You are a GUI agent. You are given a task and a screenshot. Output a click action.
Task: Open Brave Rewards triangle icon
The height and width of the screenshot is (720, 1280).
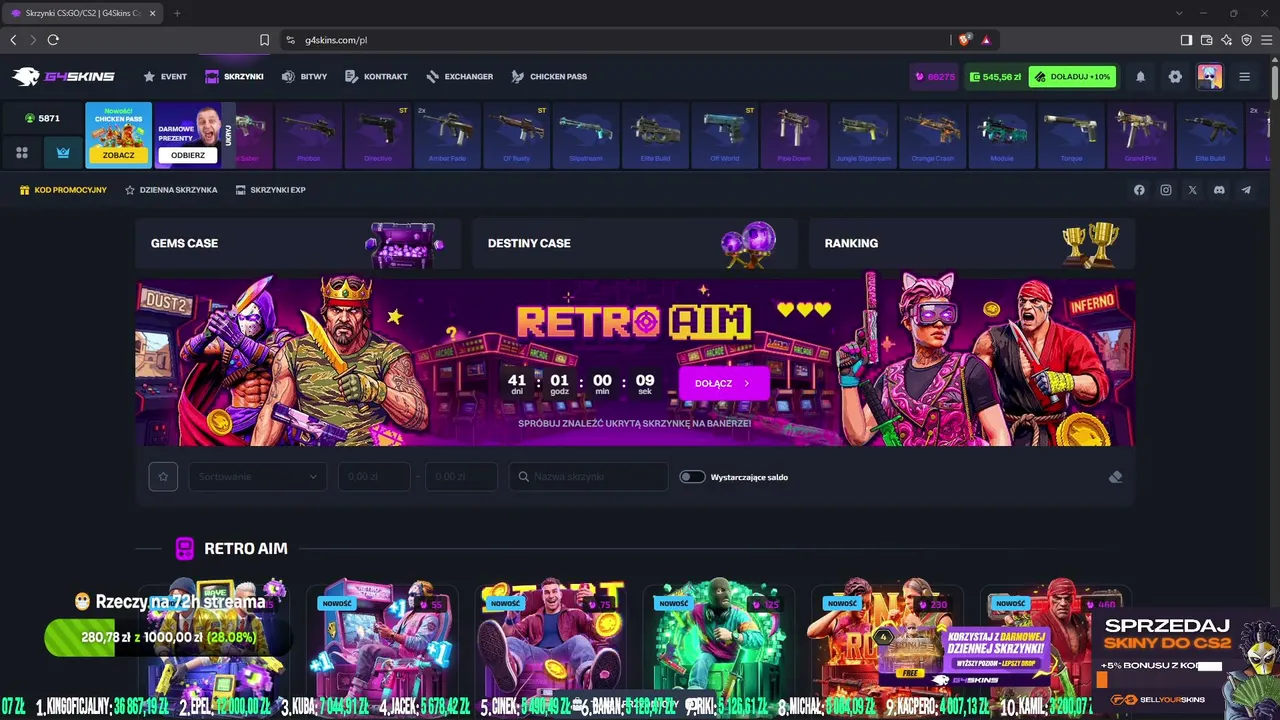(x=986, y=40)
